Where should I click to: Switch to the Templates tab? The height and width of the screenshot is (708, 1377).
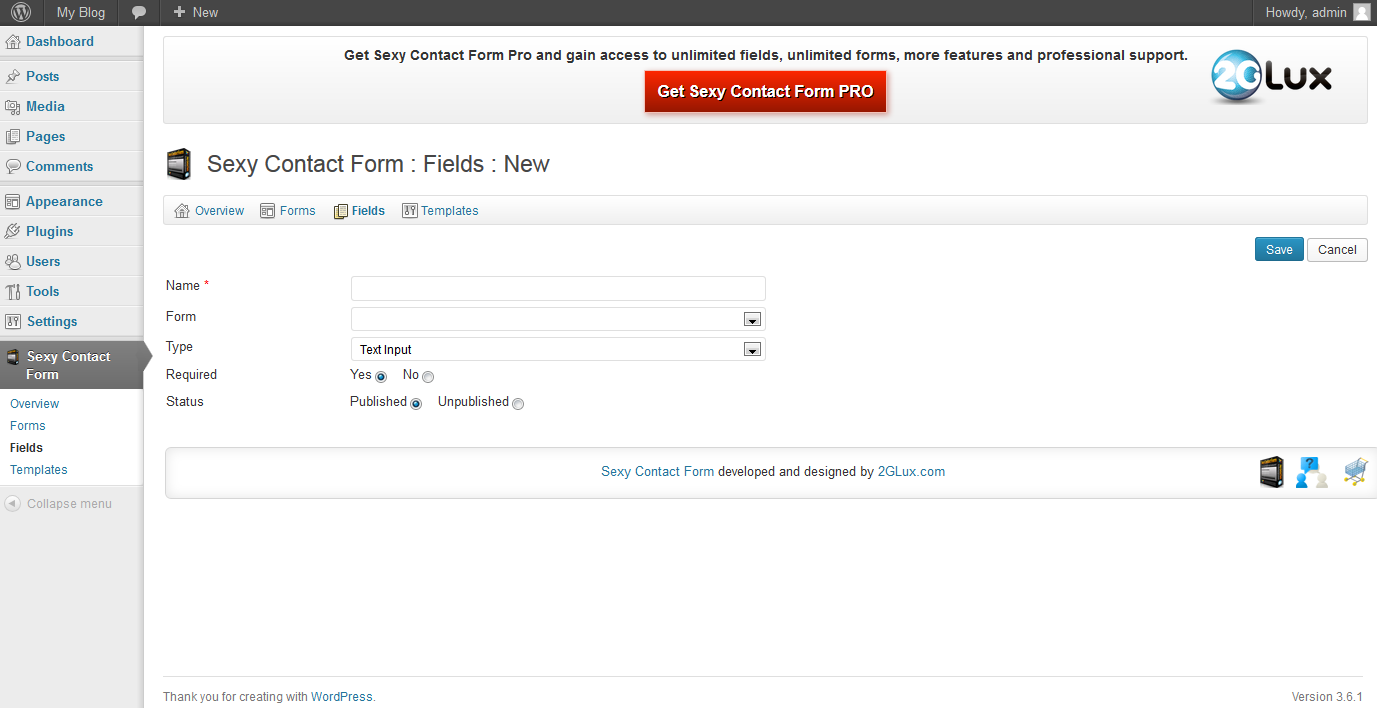coord(440,211)
